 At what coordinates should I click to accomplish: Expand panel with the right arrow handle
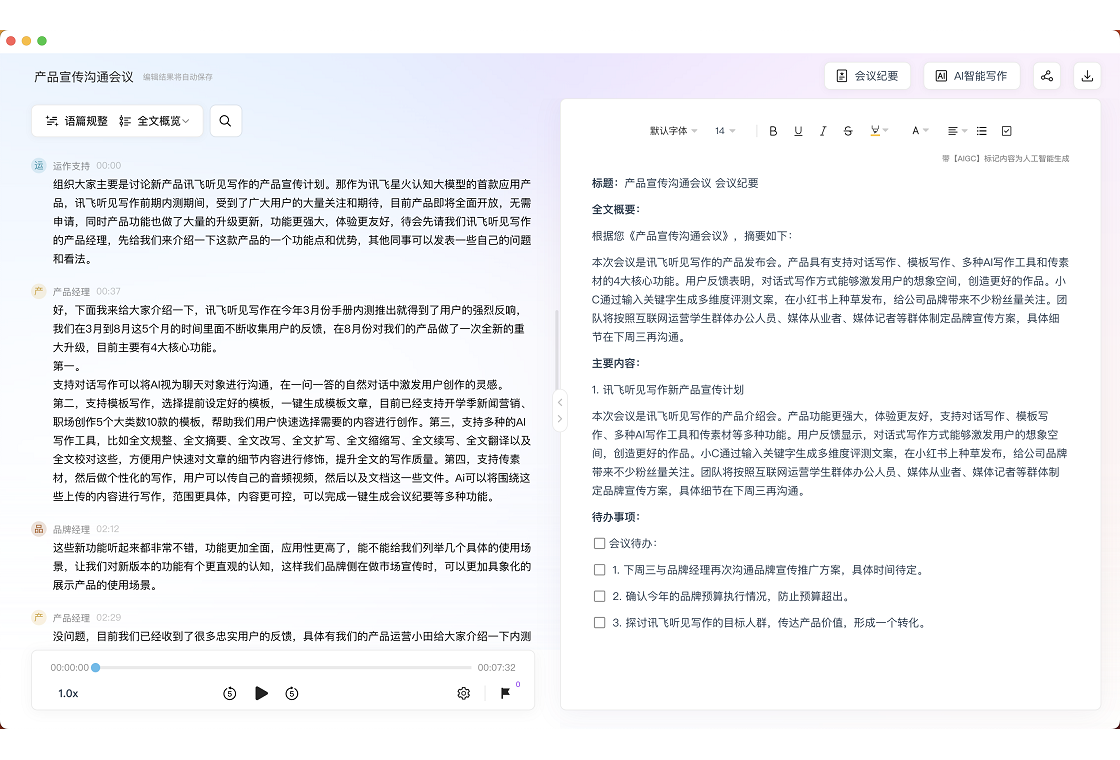click(560, 419)
